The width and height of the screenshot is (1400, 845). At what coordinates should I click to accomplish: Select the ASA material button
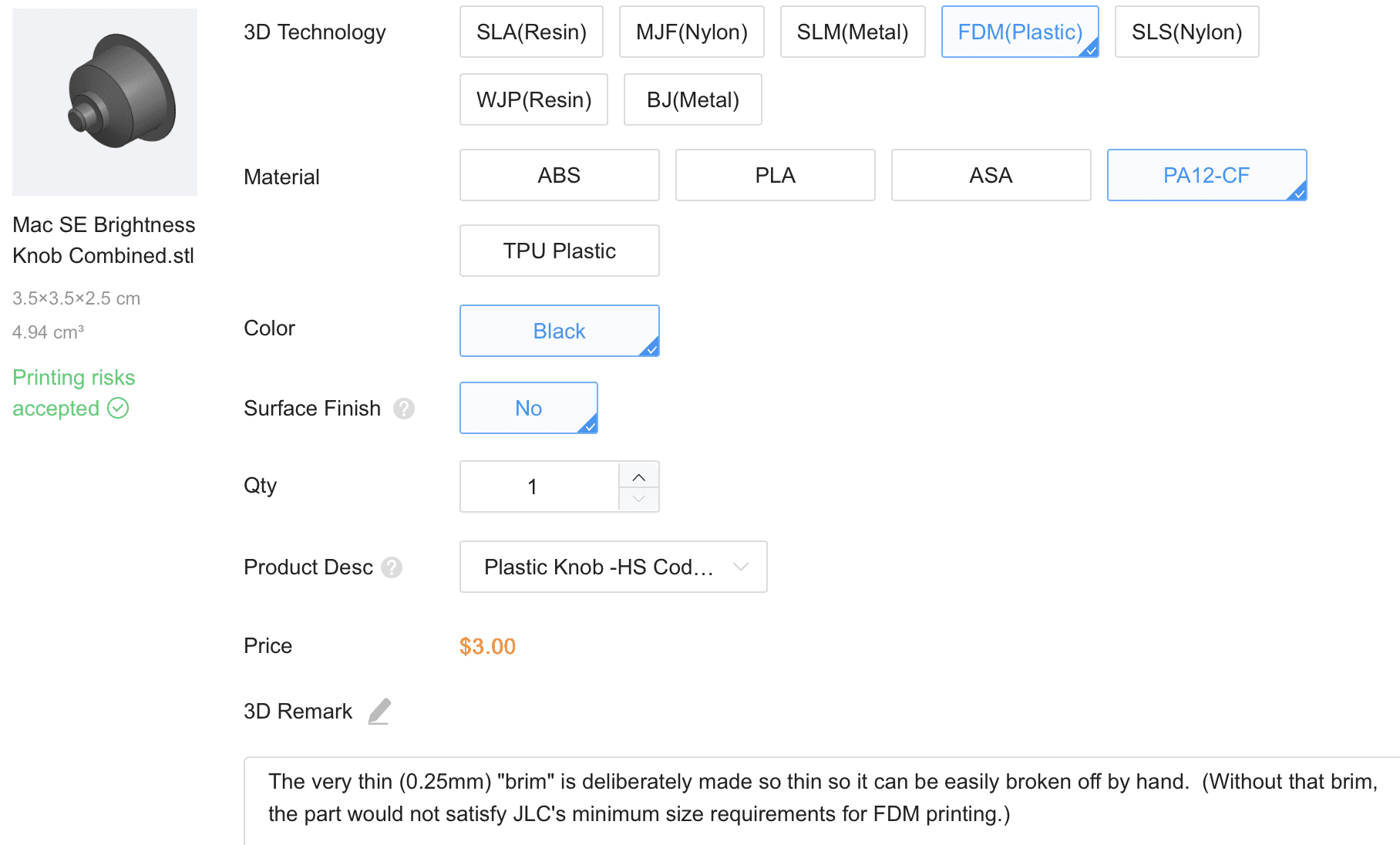(x=991, y=175)
